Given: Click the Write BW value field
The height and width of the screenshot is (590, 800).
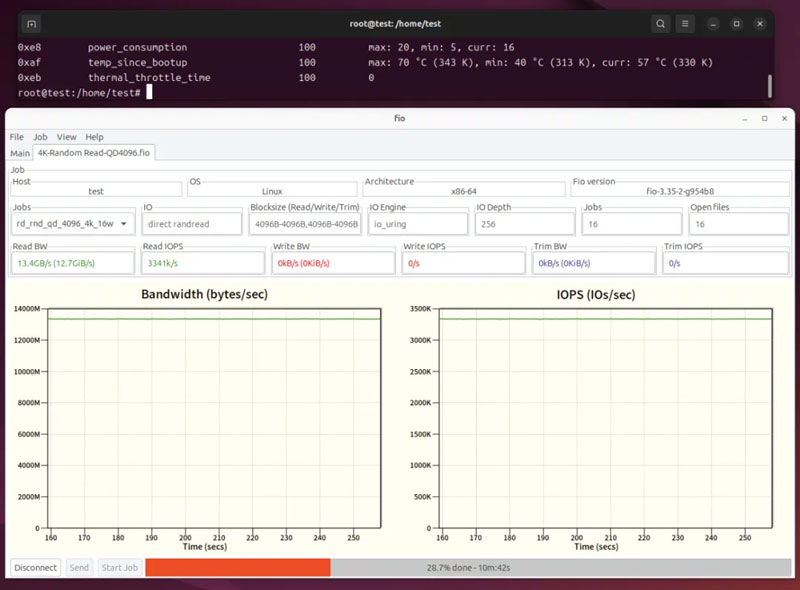Looking at the screenshot, I should click(333, 263).
